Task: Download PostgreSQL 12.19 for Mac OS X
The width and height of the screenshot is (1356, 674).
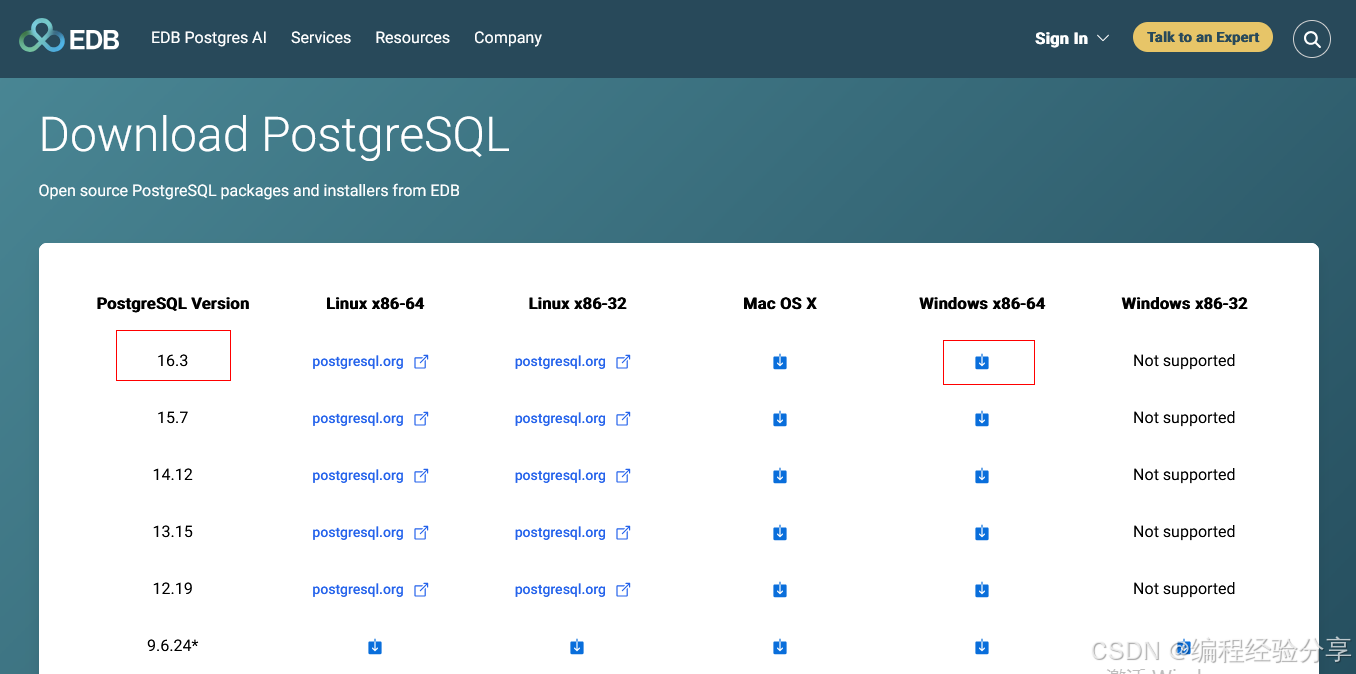Action: 780,590
